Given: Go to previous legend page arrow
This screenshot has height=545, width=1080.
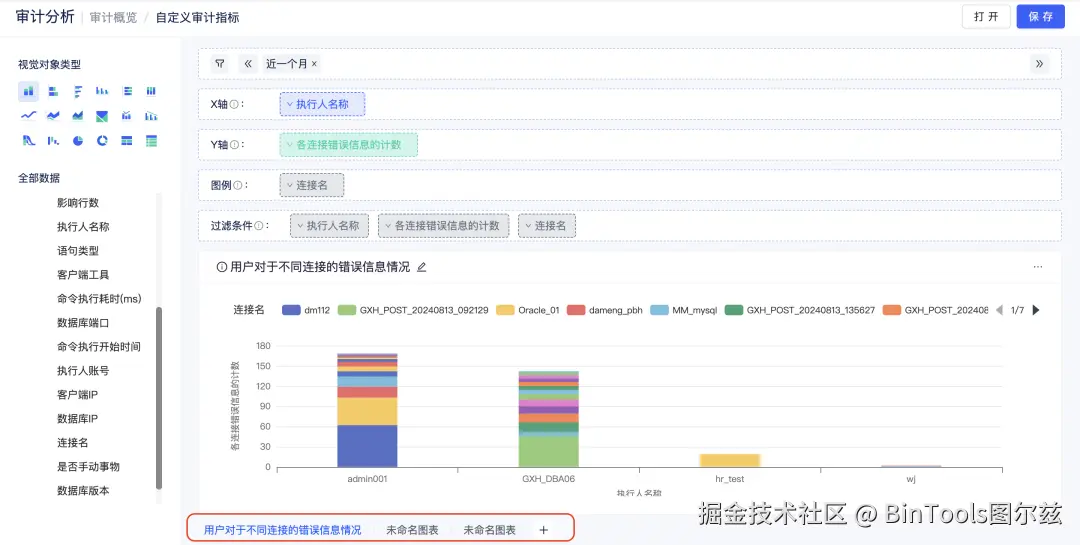Looking at the screenshot, I should point(999,310).
